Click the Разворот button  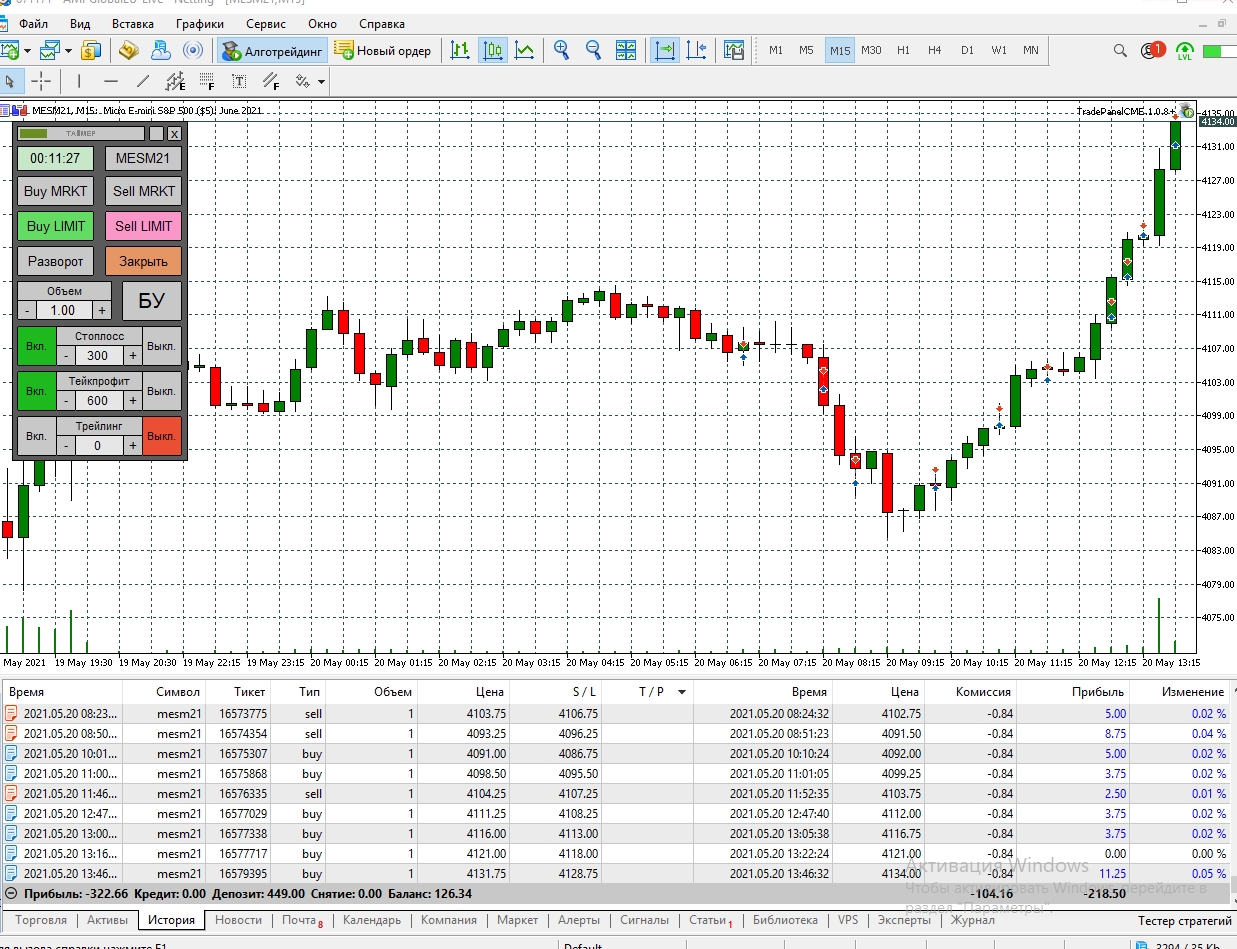coord(56,261)
